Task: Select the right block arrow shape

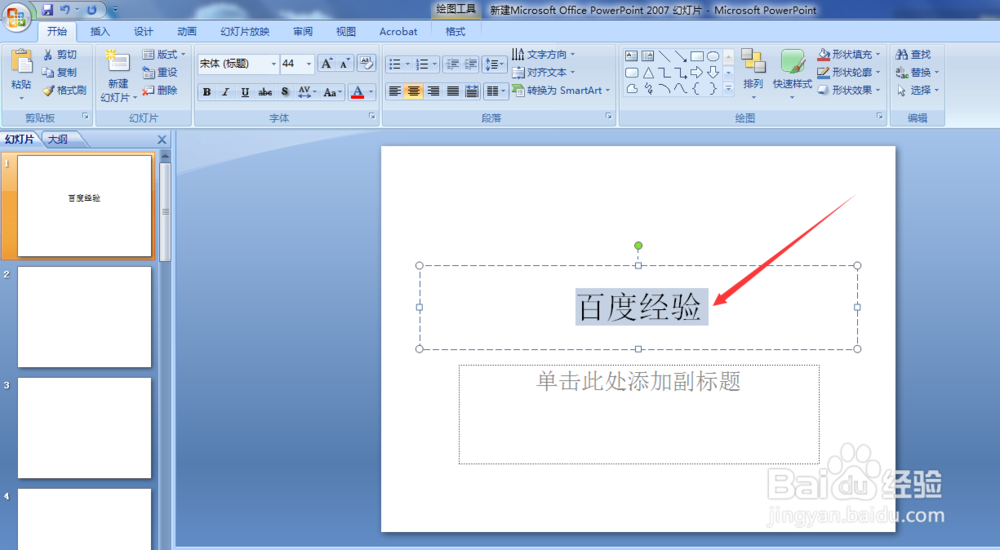Action: (x=697, y=72)
